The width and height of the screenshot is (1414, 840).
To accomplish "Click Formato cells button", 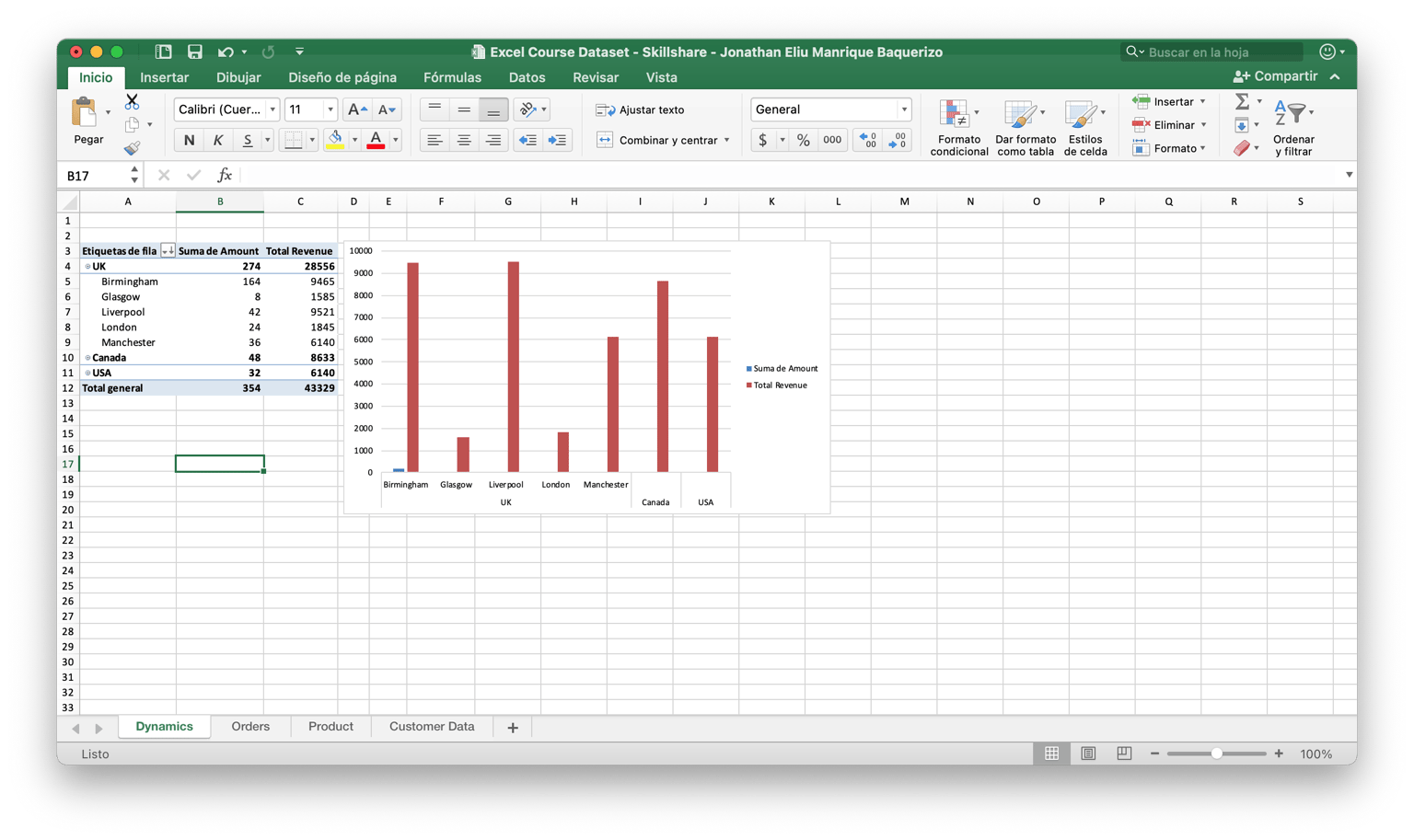I will (1168, 147).
